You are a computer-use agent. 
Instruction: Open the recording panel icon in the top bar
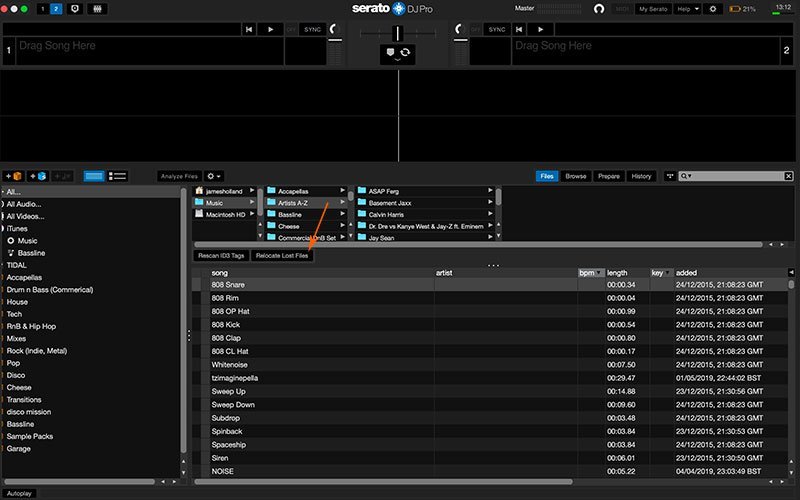point(74,9)
